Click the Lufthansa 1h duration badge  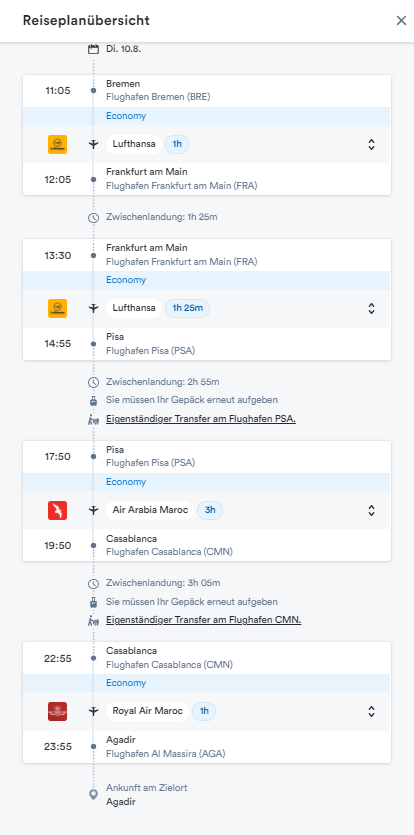coord(177,144)
